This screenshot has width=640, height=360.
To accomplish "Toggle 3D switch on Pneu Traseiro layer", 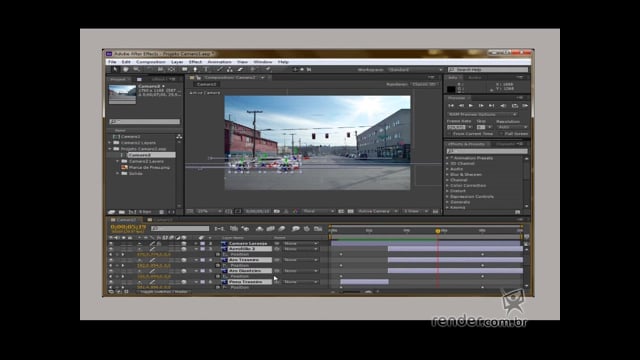I will click(x=184, y=282).
